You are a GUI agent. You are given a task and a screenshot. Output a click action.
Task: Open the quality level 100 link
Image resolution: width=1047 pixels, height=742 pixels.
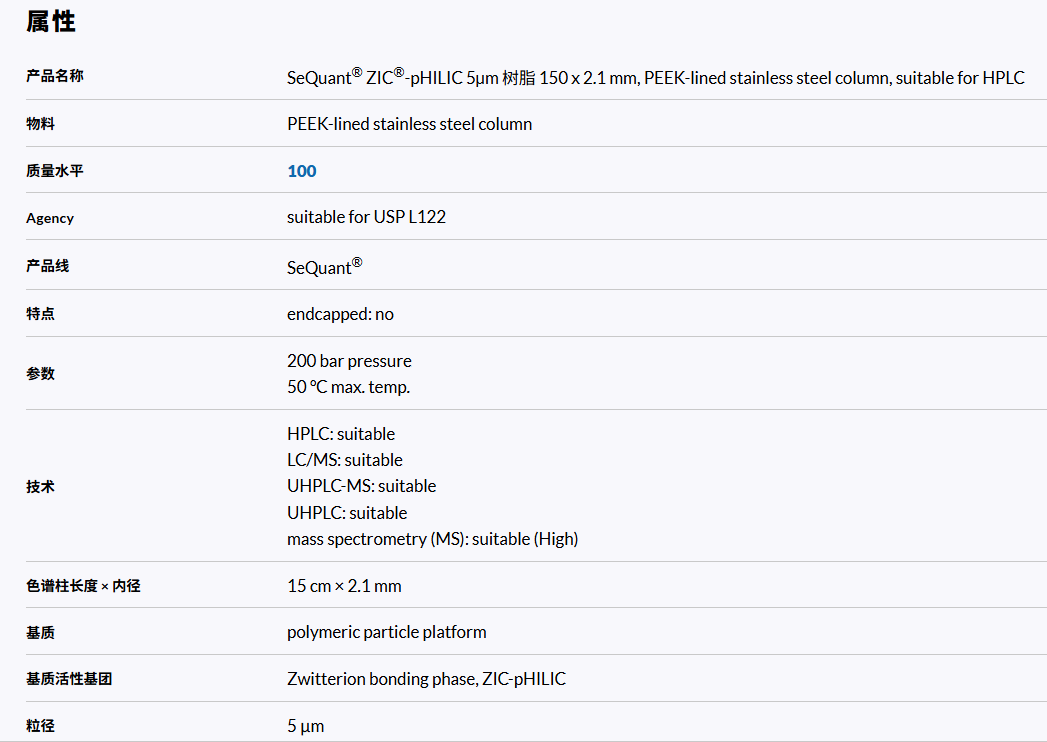[x=301, y=171]
